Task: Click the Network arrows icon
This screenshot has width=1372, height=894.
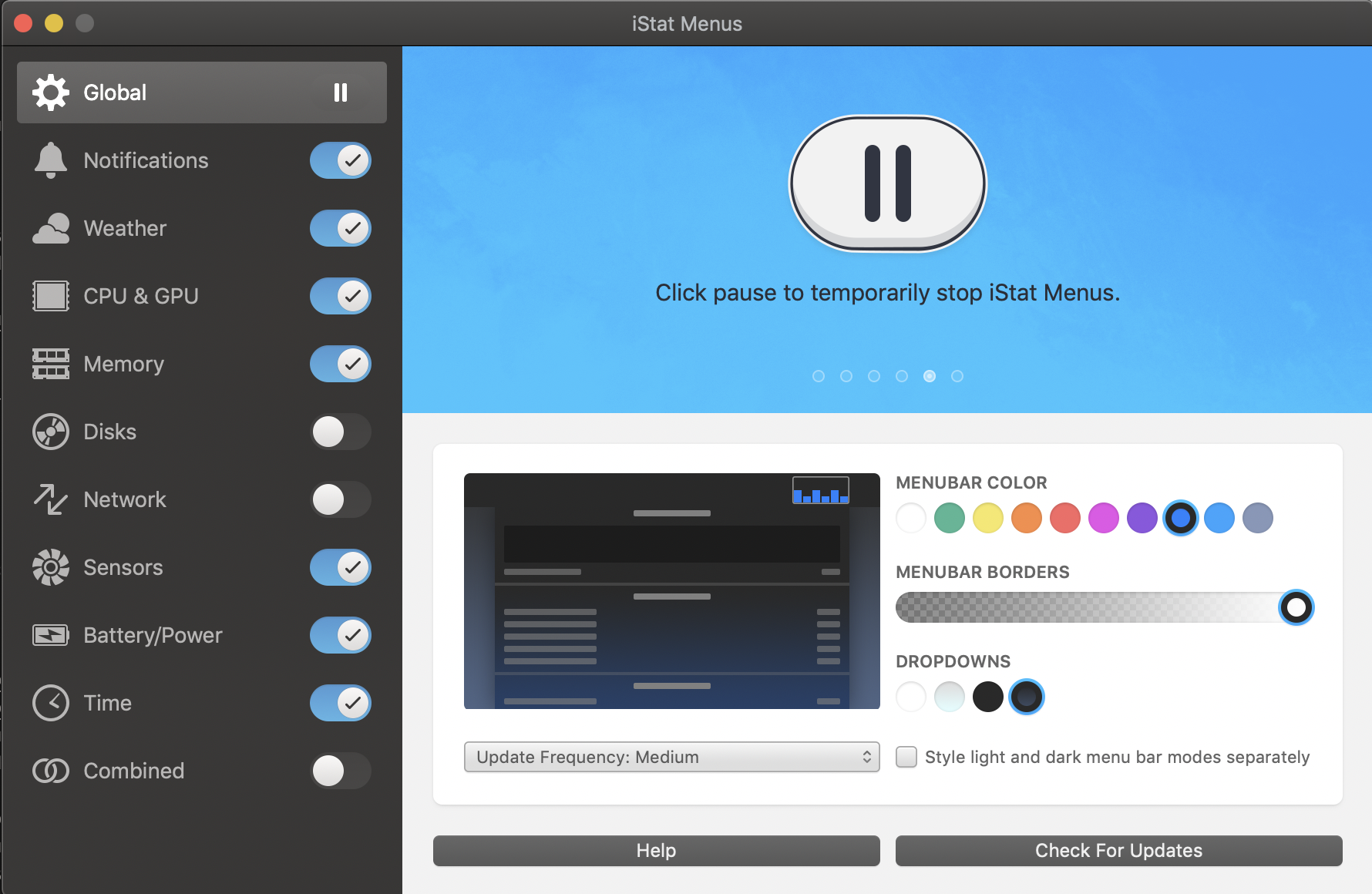Action: [51, 499]
